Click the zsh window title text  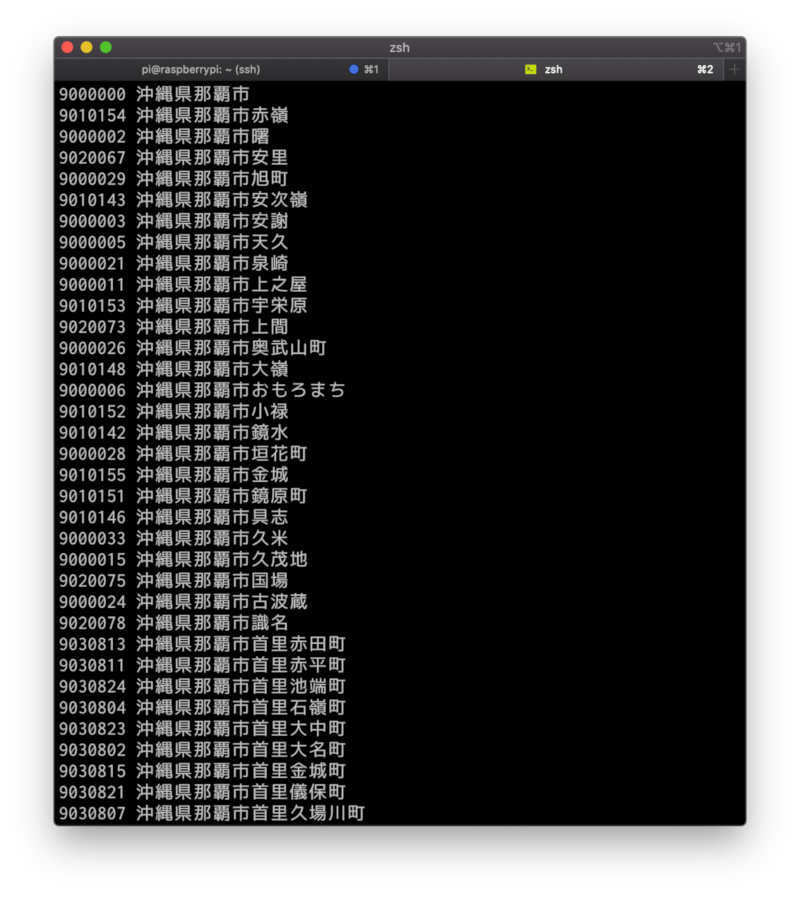(x=399, y=48)
